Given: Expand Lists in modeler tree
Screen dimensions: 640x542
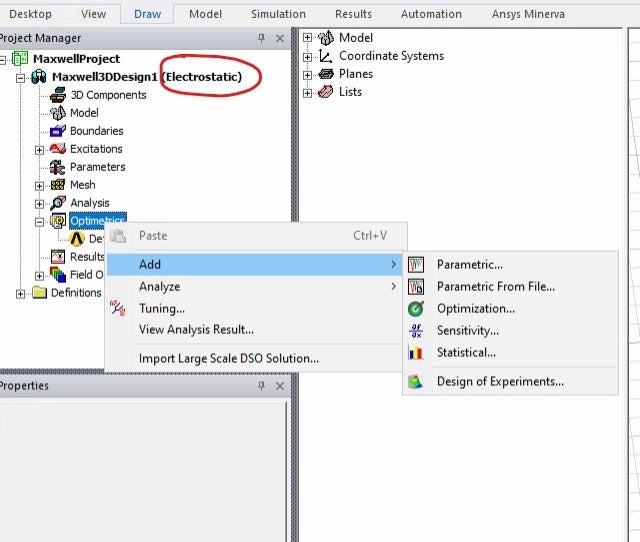Looking at the screenshot, I should click(307, 93).
